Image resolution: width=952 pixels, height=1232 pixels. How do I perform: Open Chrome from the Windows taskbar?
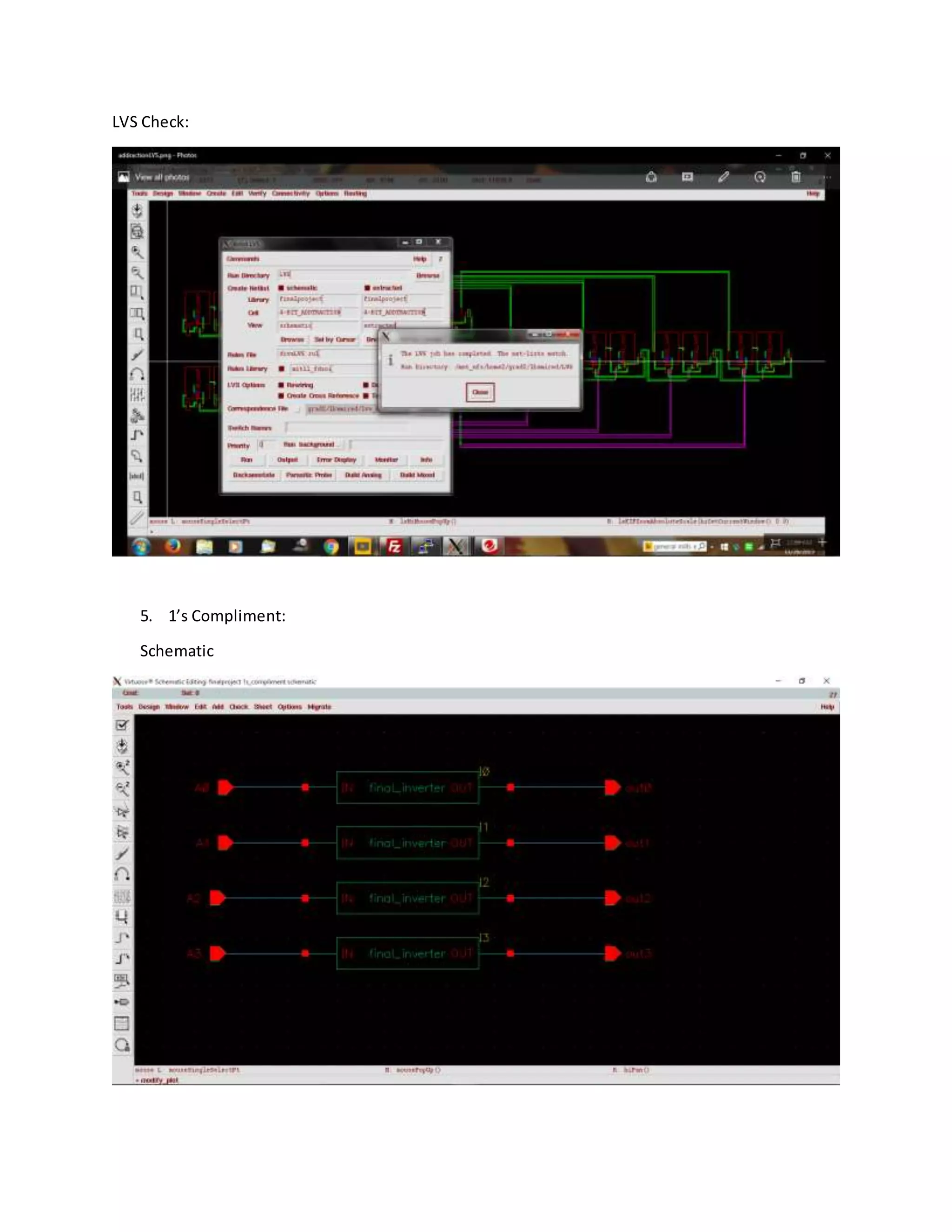click(x=331, y=546)
